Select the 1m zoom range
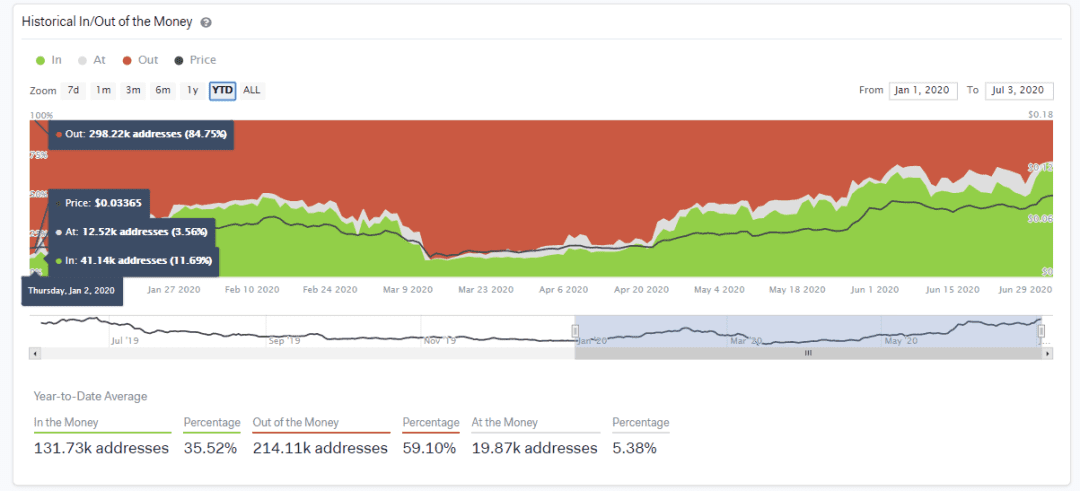The height and width of the screenshot is (491, 1080). [103, 90]
